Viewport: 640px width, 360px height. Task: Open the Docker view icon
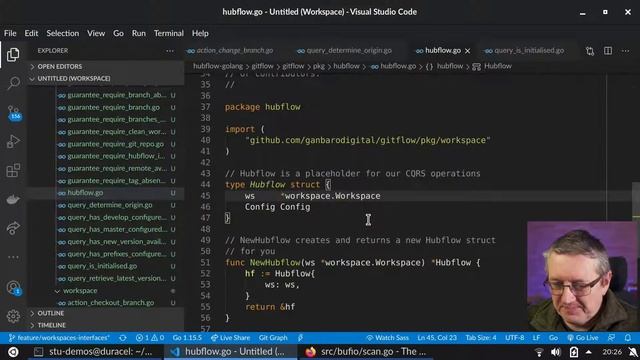click(x=13, y=199)
